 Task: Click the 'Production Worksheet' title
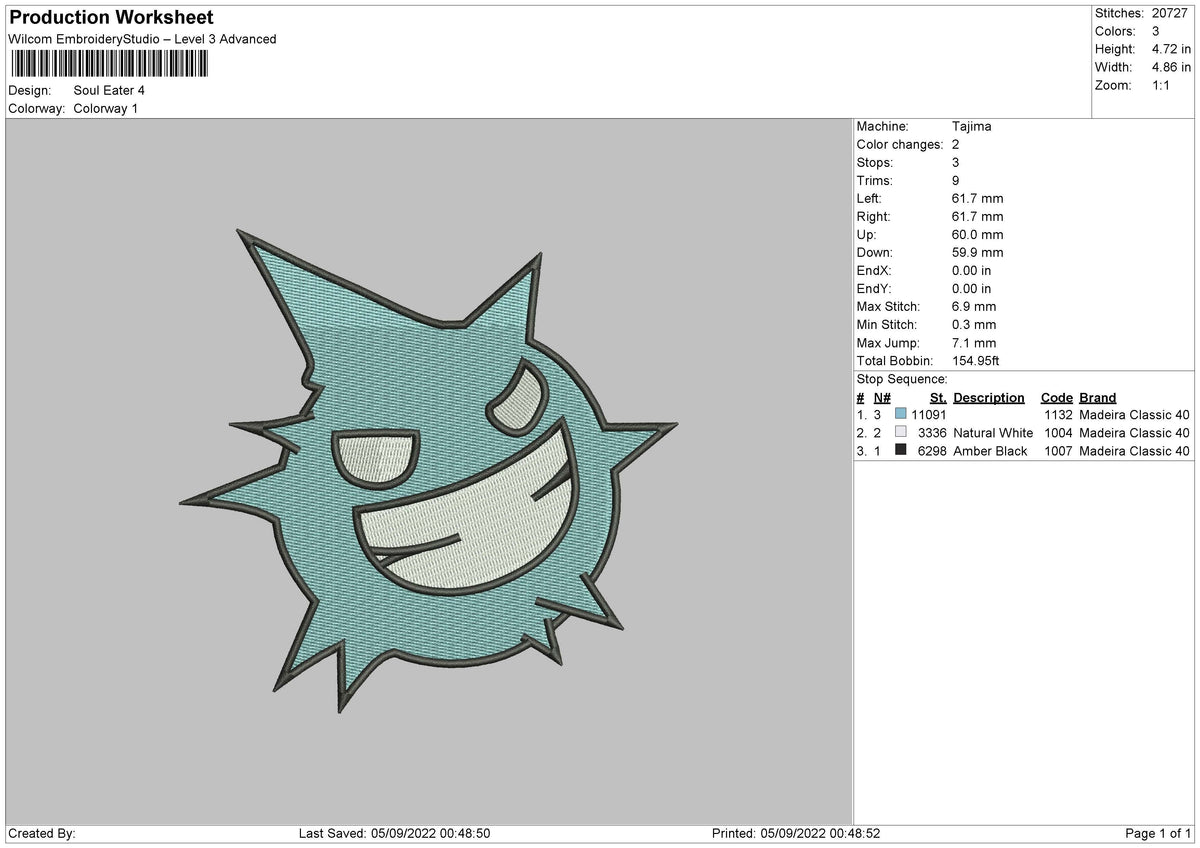click(111, 18)
